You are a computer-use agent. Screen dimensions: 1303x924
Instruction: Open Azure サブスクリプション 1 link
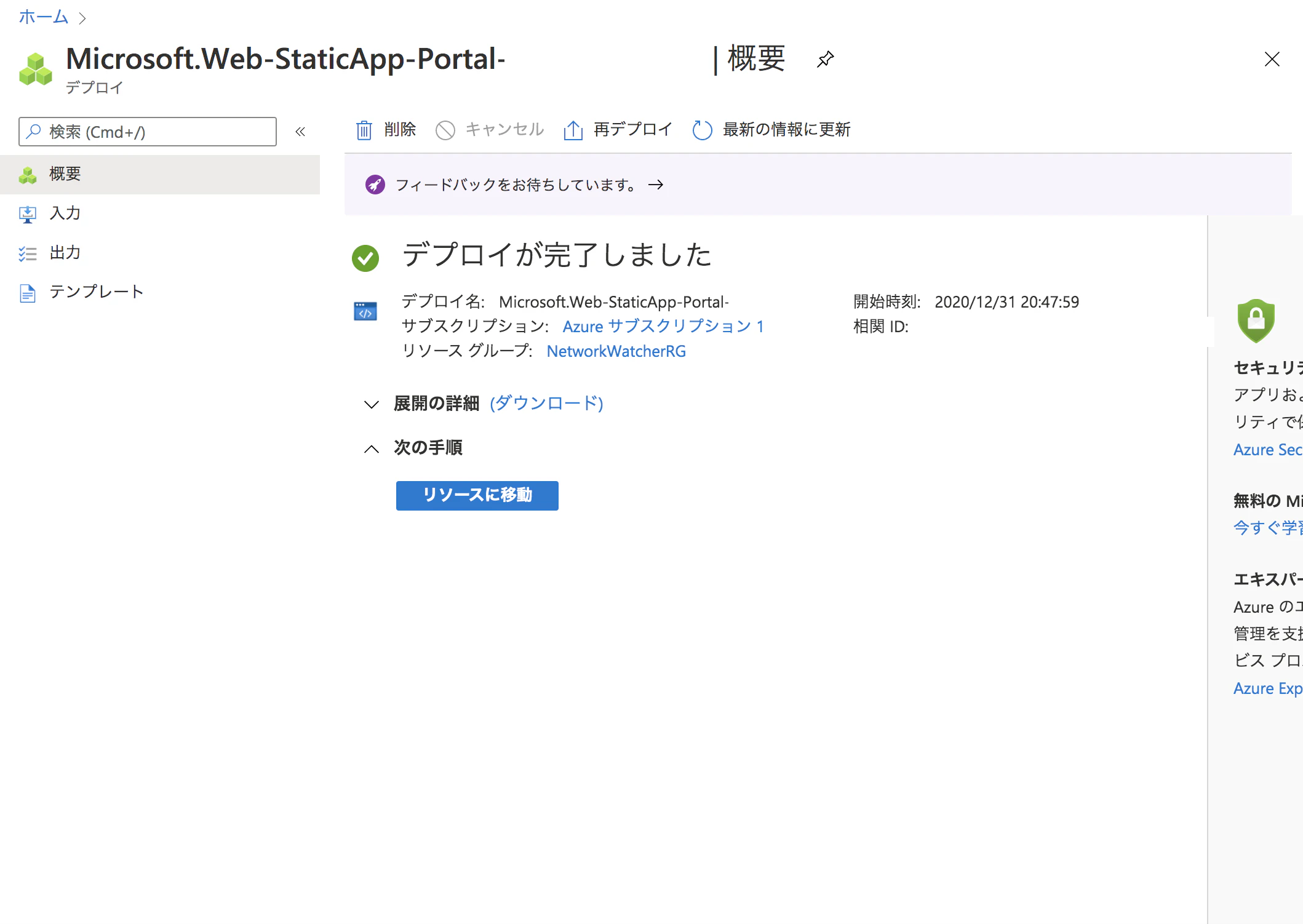[663, 327]
